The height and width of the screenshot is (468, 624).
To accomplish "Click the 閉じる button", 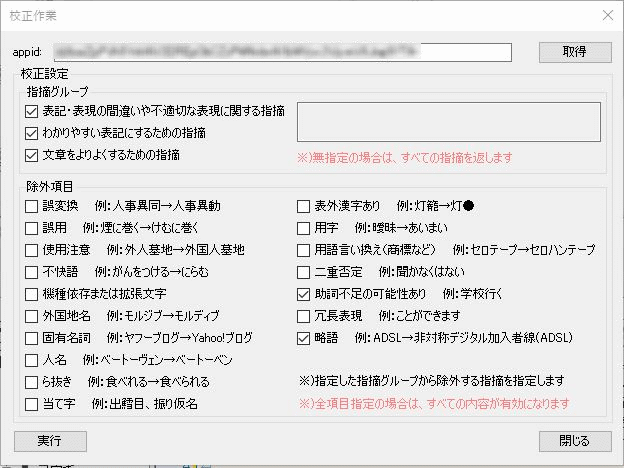I will point(575,441).
